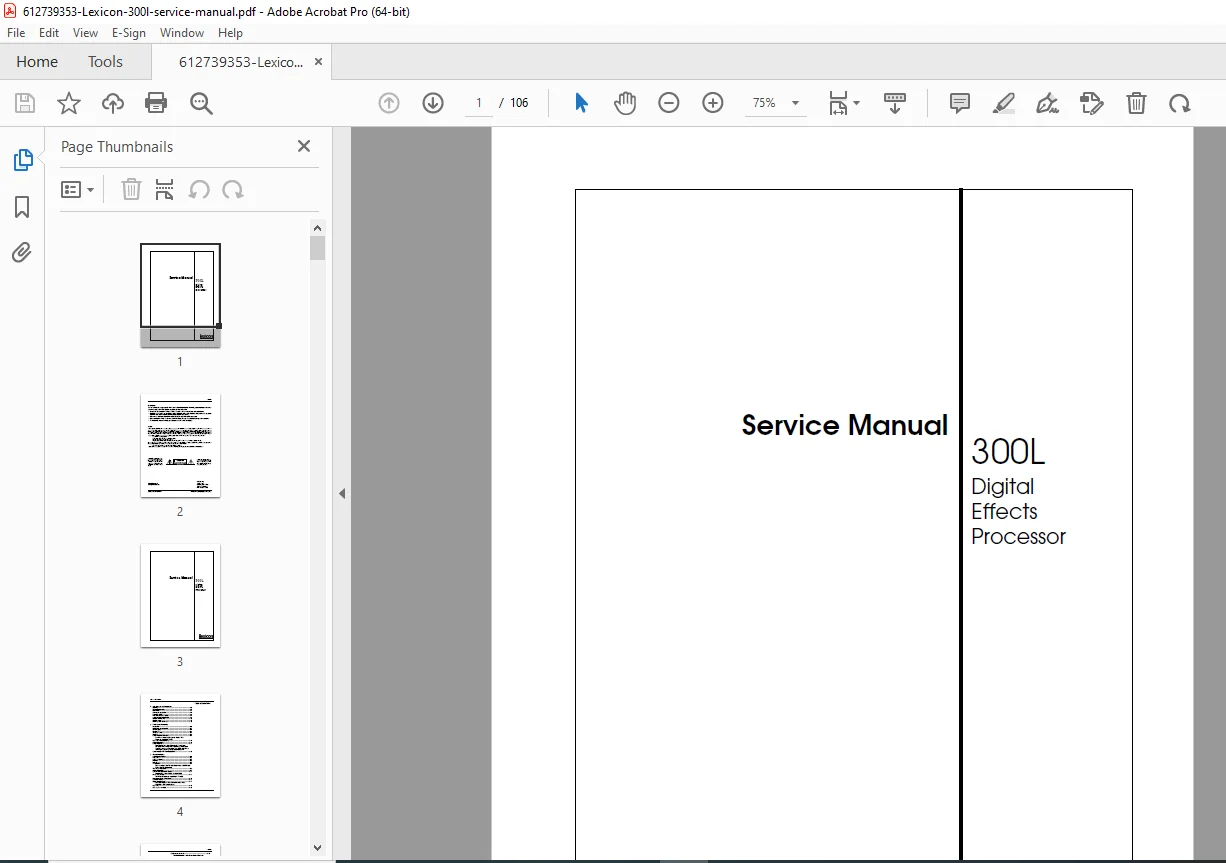The image size is (1226, 863).
Task: Click the 300L title text
Action: pyautogui.click(x=1008, y=453)
